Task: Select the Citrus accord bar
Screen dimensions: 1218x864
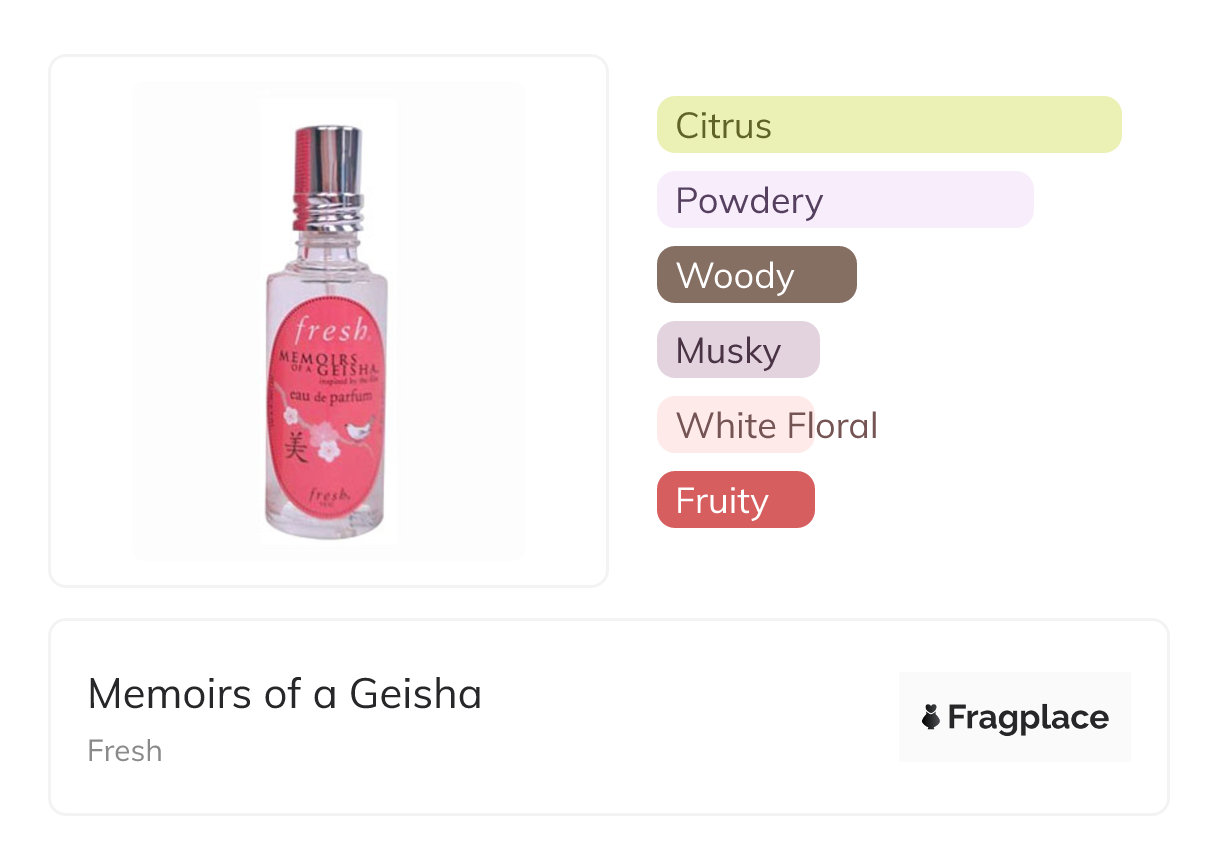Action: [x=888, y=125]
